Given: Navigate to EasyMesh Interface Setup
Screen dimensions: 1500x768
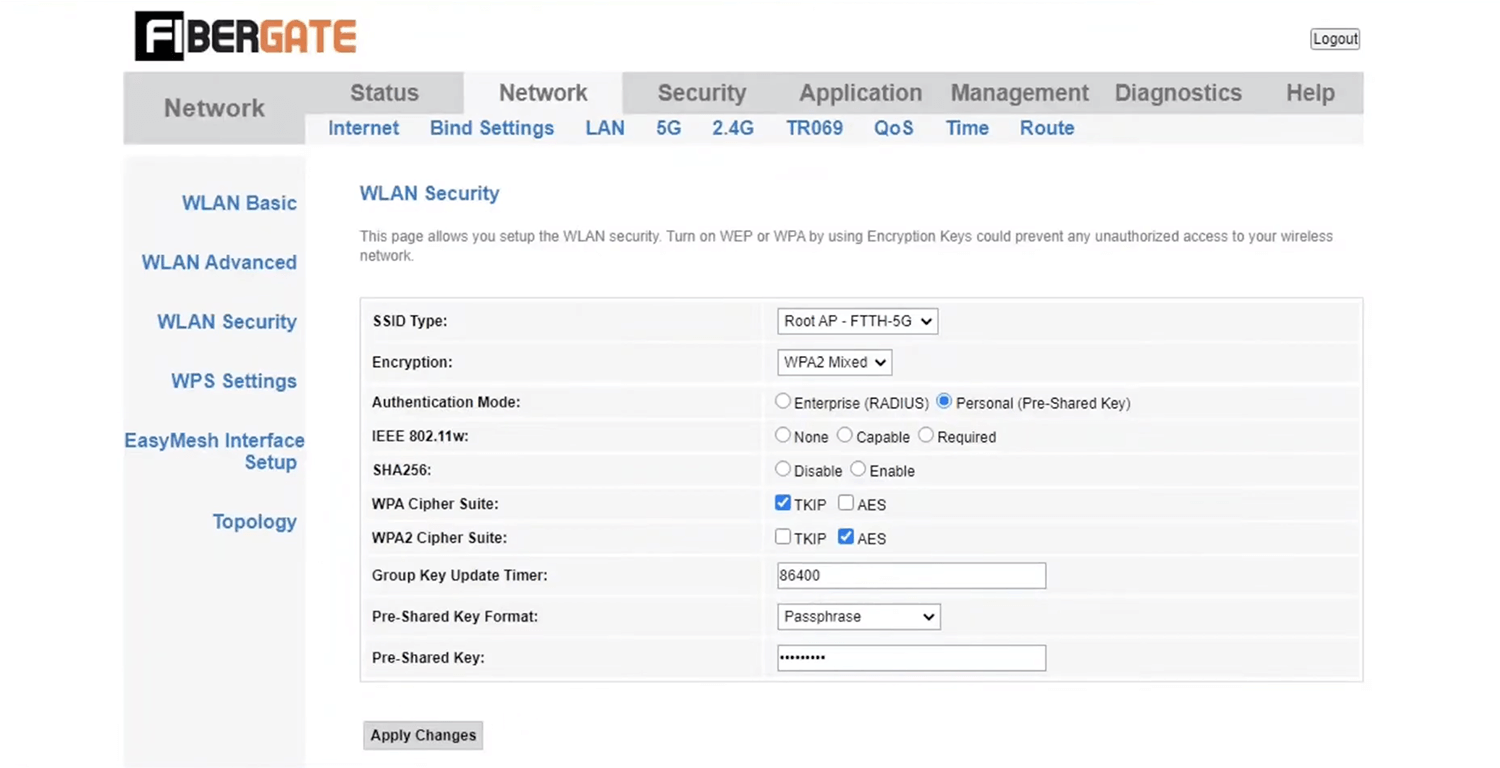Looking at the screenshot, I should [214, 451].
